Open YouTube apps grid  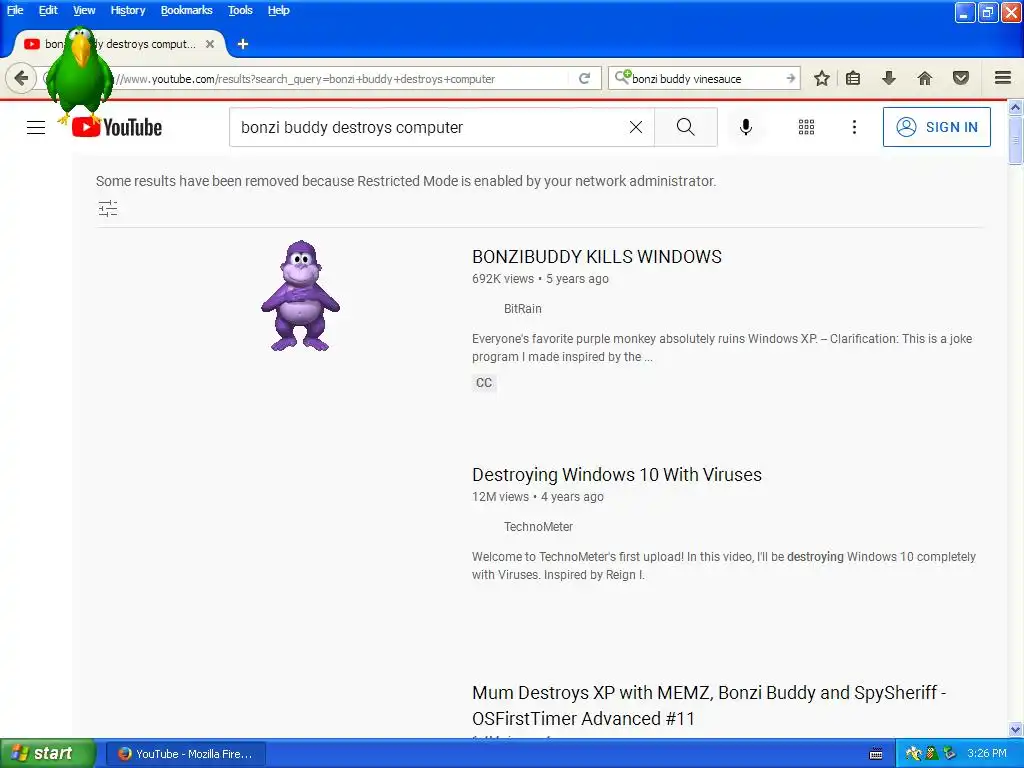pos(807,127)
